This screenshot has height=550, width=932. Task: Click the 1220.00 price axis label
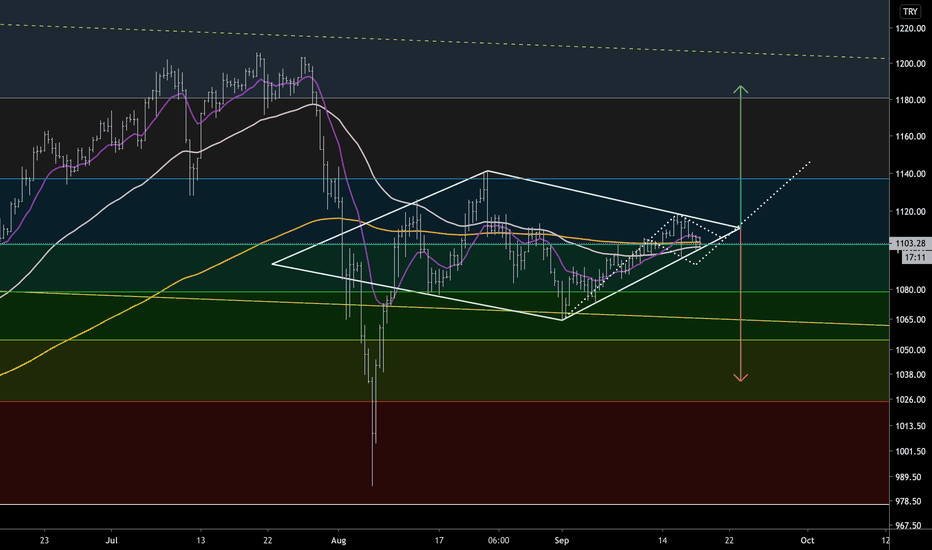tap(911, 29)
